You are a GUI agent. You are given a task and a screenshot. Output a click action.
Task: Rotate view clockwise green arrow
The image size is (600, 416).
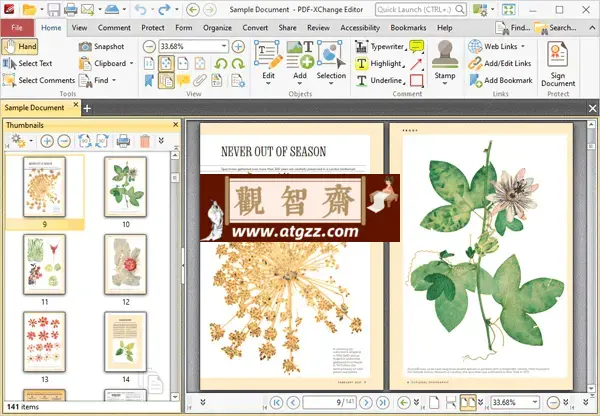[x=238, y=64]
